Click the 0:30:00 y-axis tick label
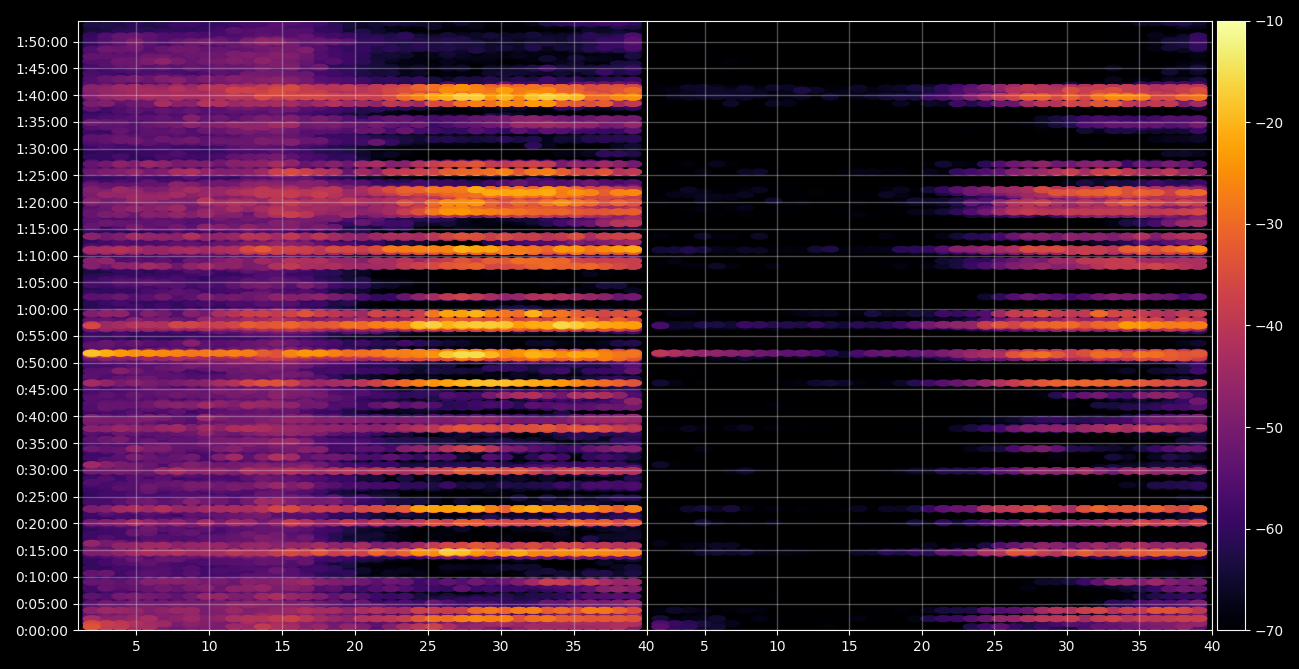The image size is (1299, 669). click(41, 470)
